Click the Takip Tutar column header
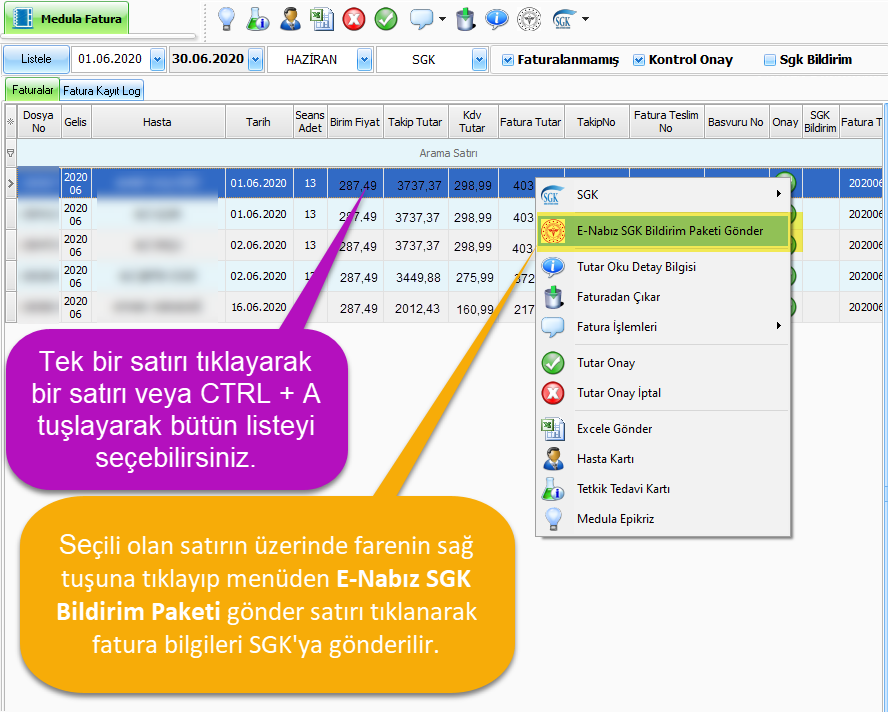Screen dimensions: 889x712 415,121
